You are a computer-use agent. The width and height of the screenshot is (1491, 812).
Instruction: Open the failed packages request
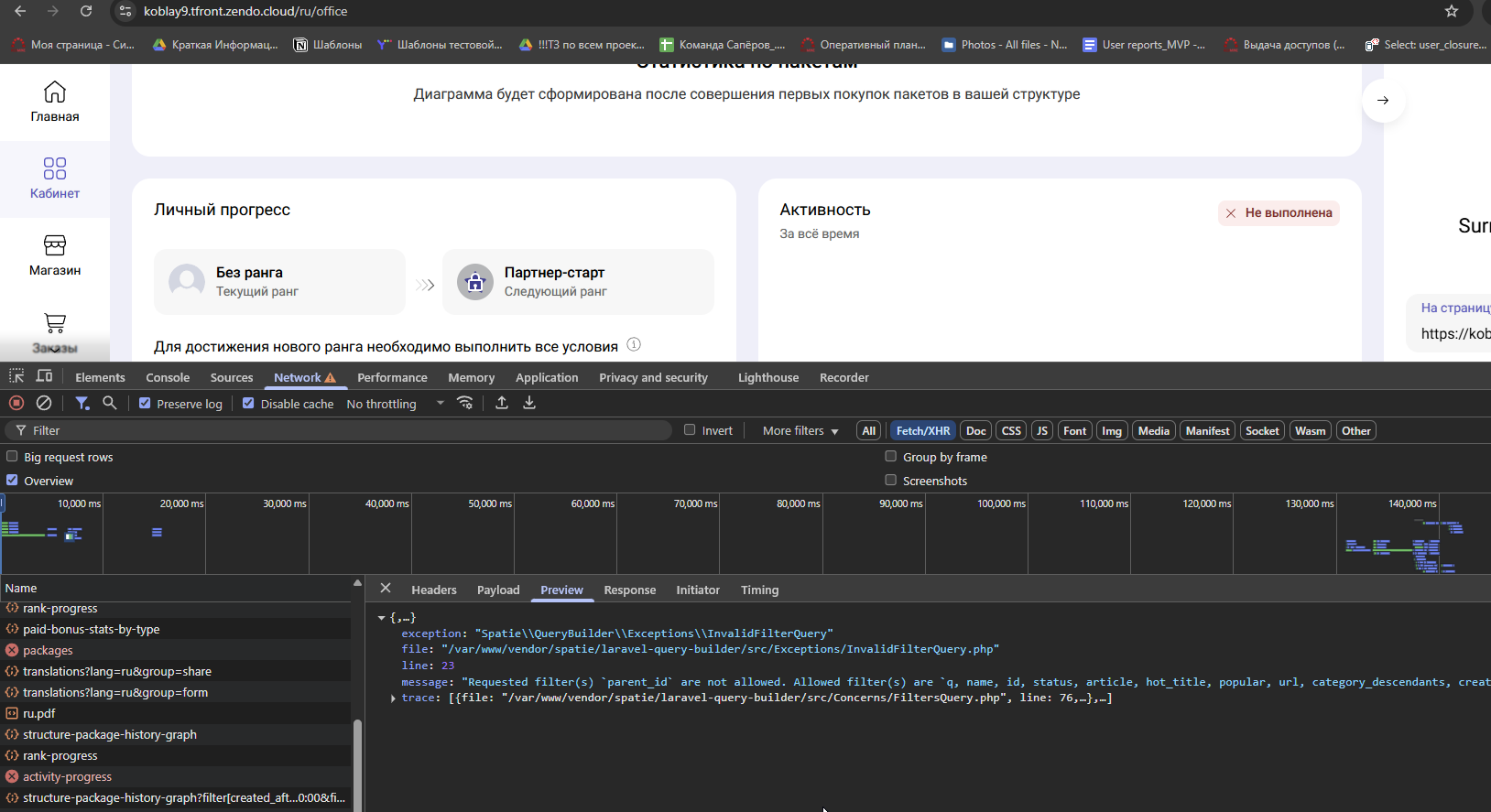click(48, 650)
